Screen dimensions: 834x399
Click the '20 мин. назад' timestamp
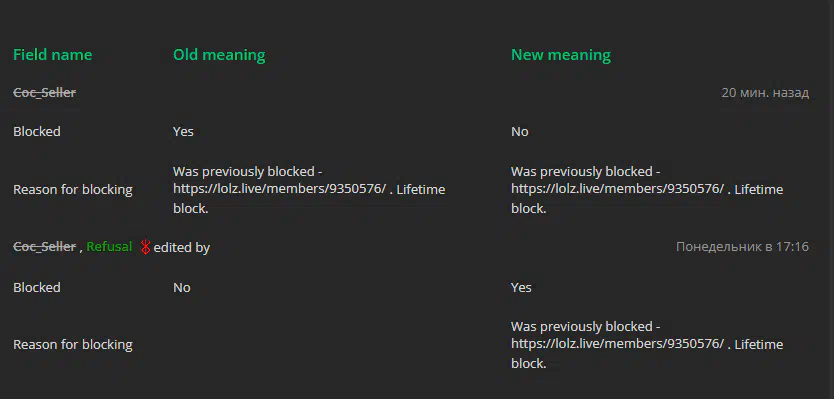[x=765, y=93]
